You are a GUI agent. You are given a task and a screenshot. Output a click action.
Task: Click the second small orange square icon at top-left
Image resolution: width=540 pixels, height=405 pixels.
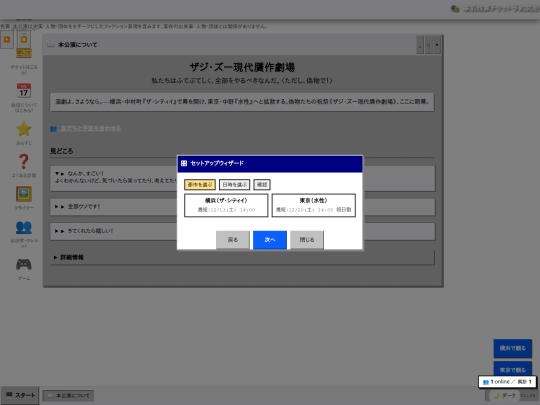[24, 39]
